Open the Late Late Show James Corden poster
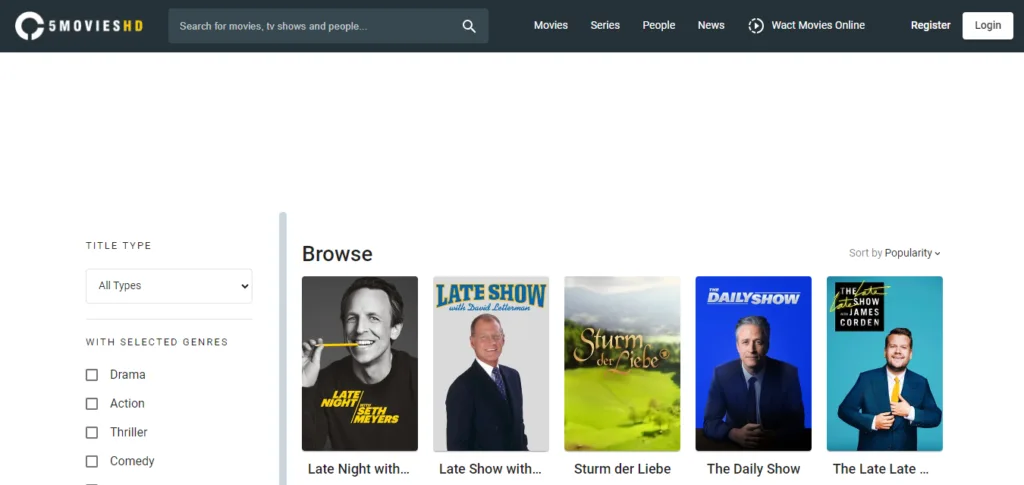This screenshot has height=485, width=1024. coord(885,364)
